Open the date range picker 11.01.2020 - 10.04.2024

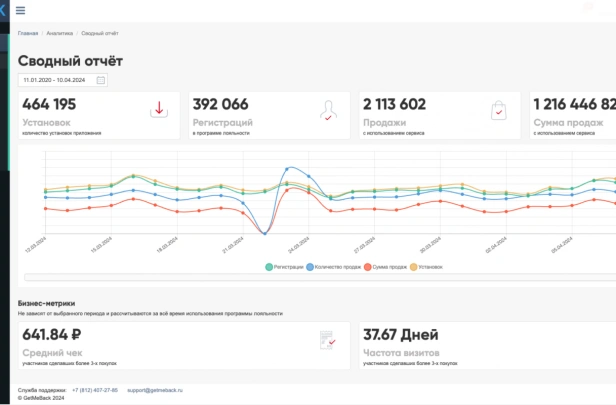point(63,80)
